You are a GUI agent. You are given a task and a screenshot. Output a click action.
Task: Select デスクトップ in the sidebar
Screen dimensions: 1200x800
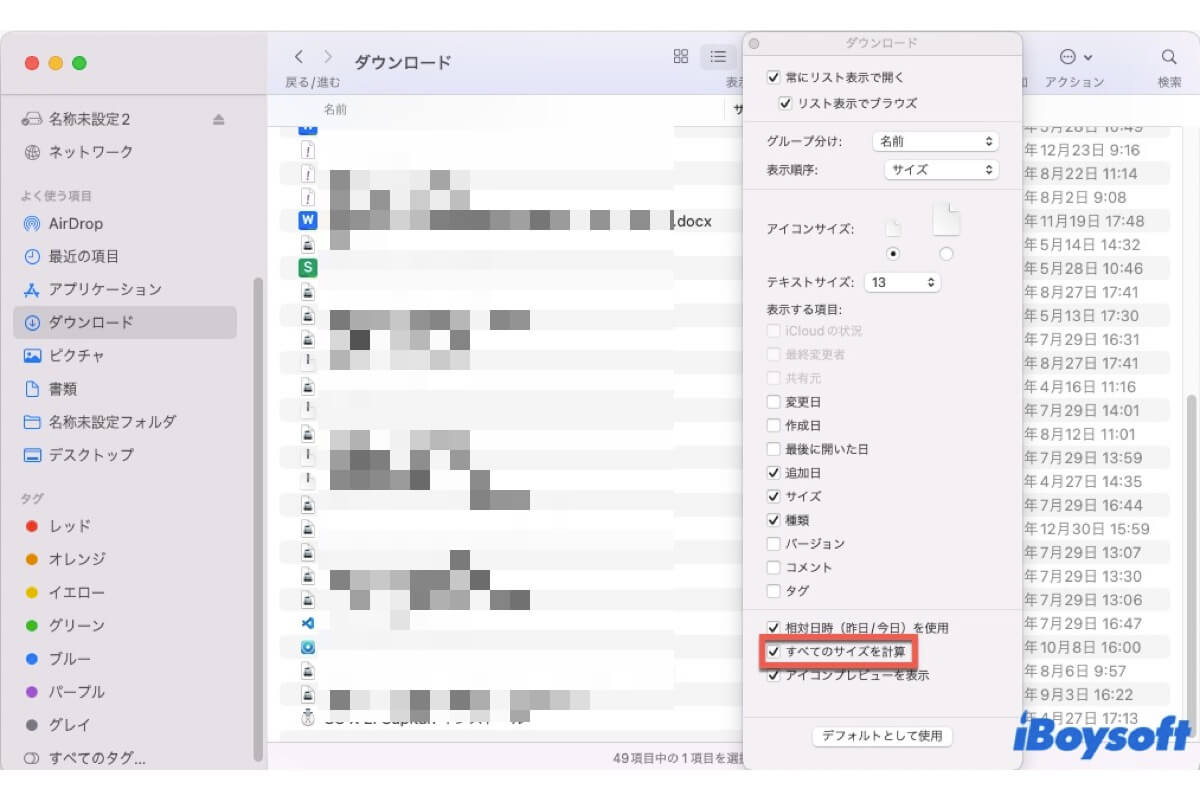point(91,454)
